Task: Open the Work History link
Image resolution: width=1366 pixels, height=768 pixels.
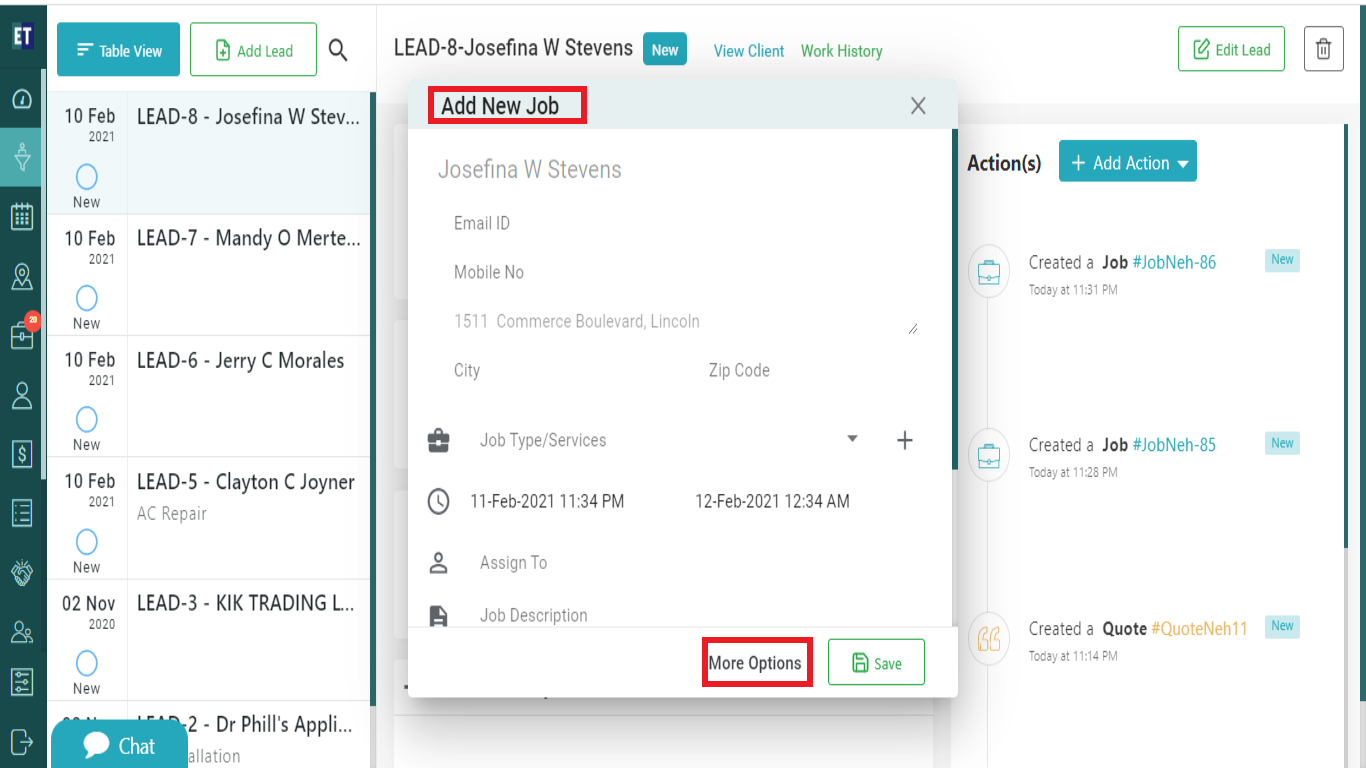Action: (x=841, y=51)
